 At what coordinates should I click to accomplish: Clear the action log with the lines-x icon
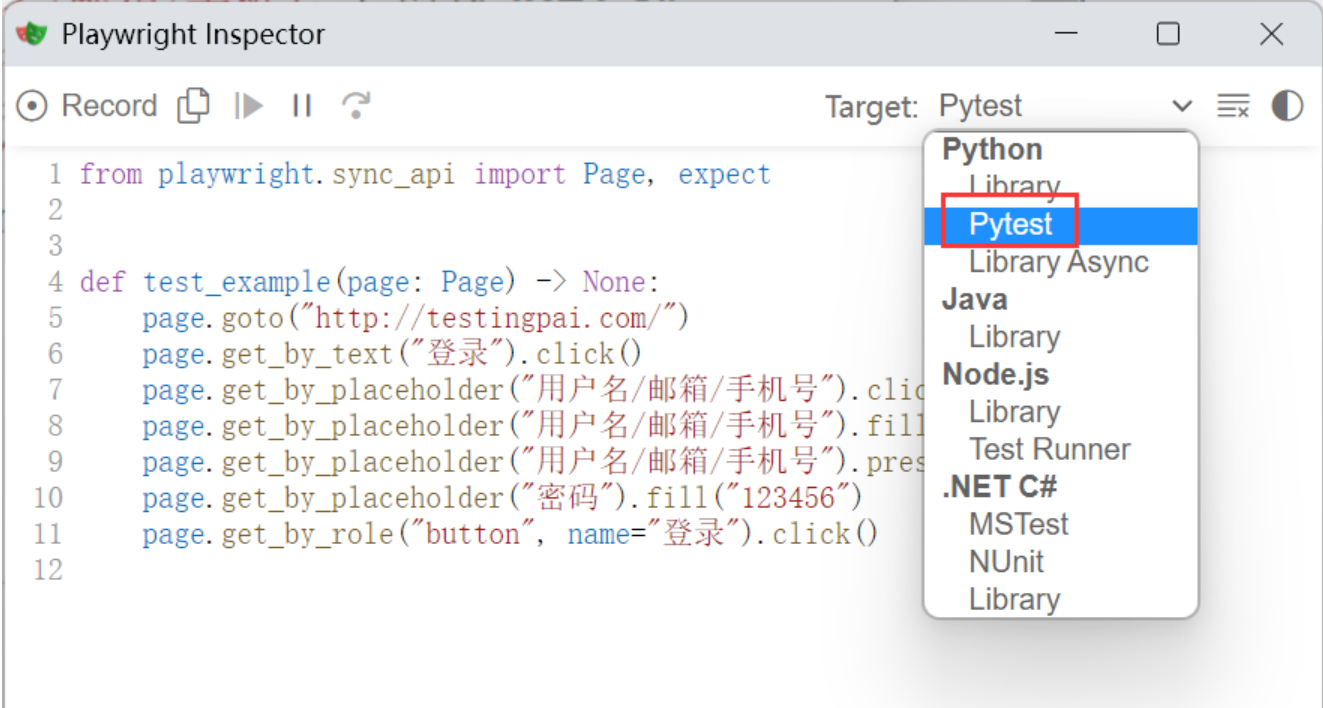[x=1233, y=105]
